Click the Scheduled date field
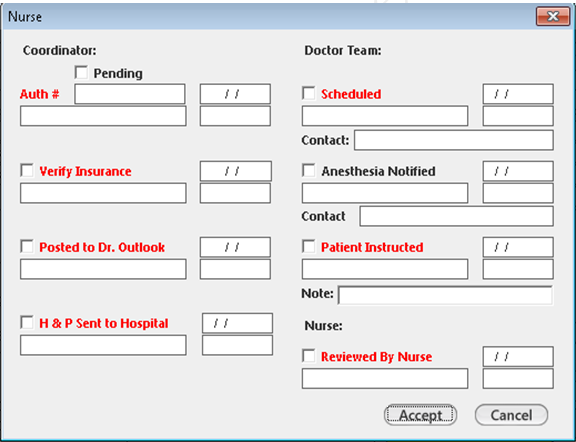 click(x=518, y=94)
